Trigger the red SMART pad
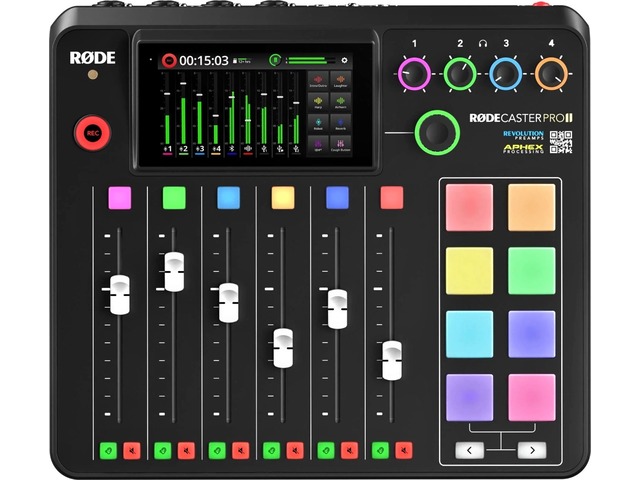The width and height of the screenshot is (640, 480). [x=469, y=207]
